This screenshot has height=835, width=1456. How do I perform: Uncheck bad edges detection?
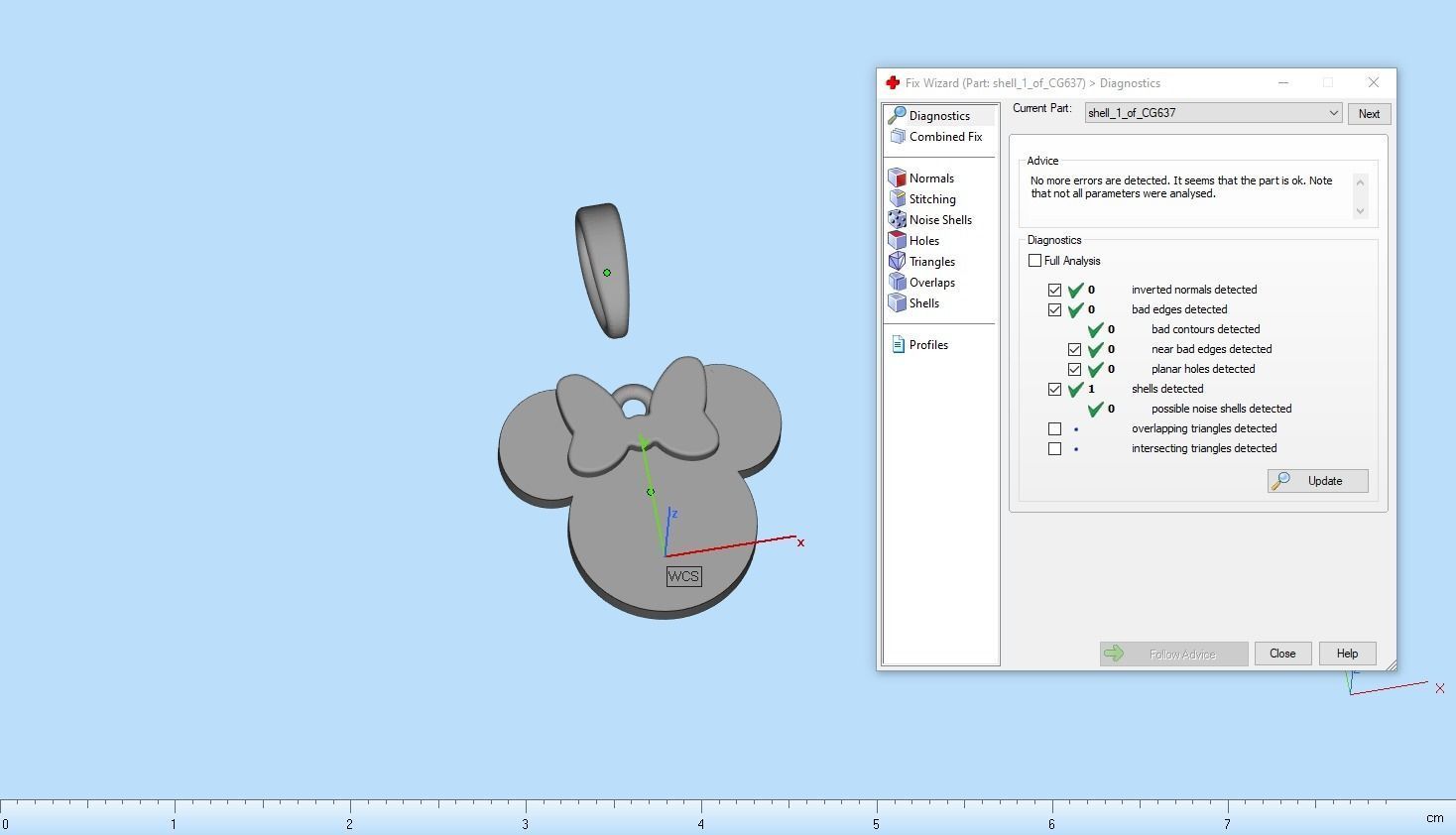click(1055, 310)
